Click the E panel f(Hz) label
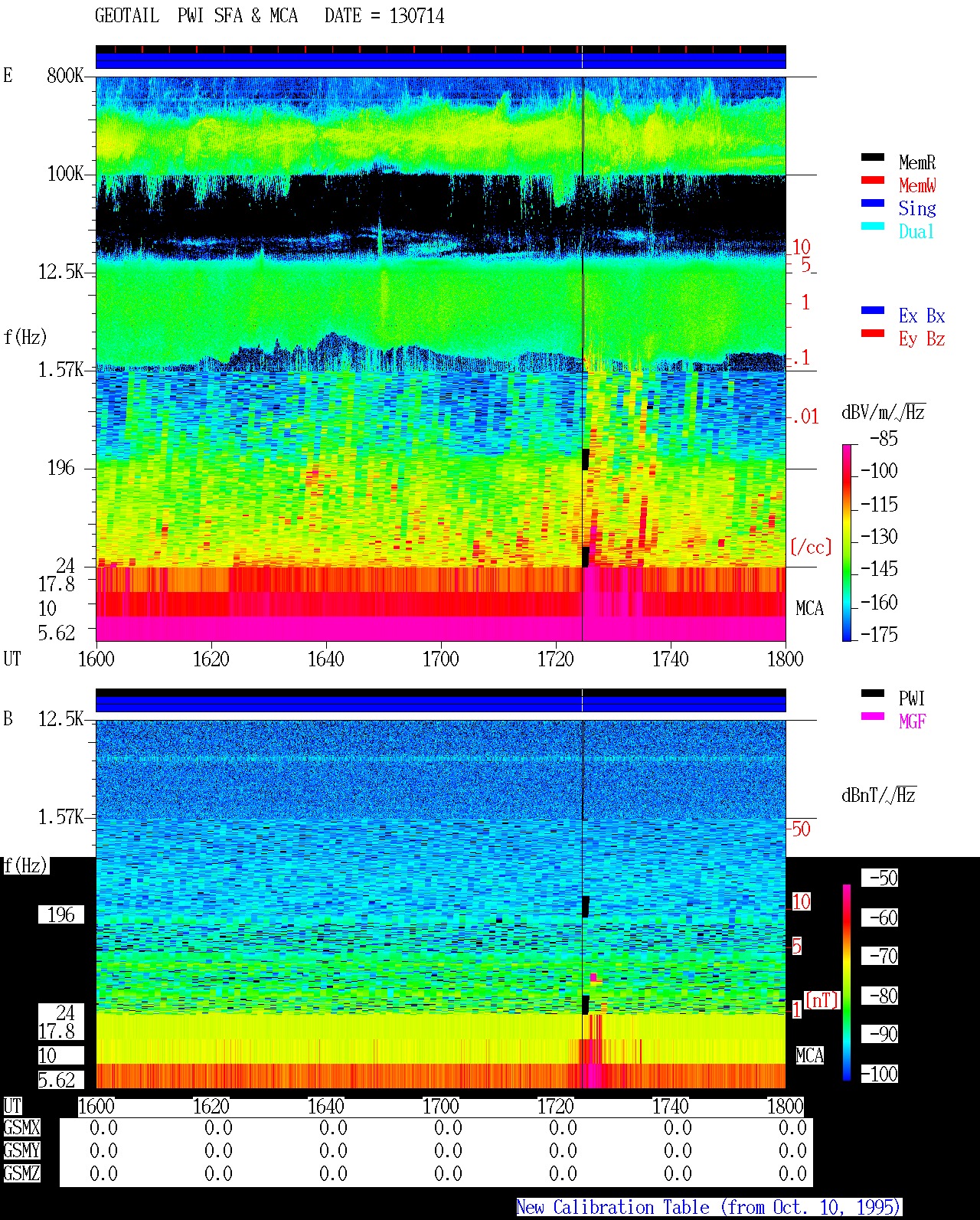This screenshot has height=1220, width=980. tap(25, 337)
